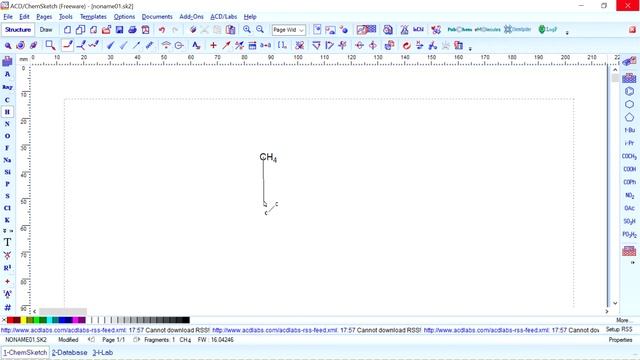This screenshot has height=360, width=640.
Task: Click the LogP calculation button
Action: point(548,29)
